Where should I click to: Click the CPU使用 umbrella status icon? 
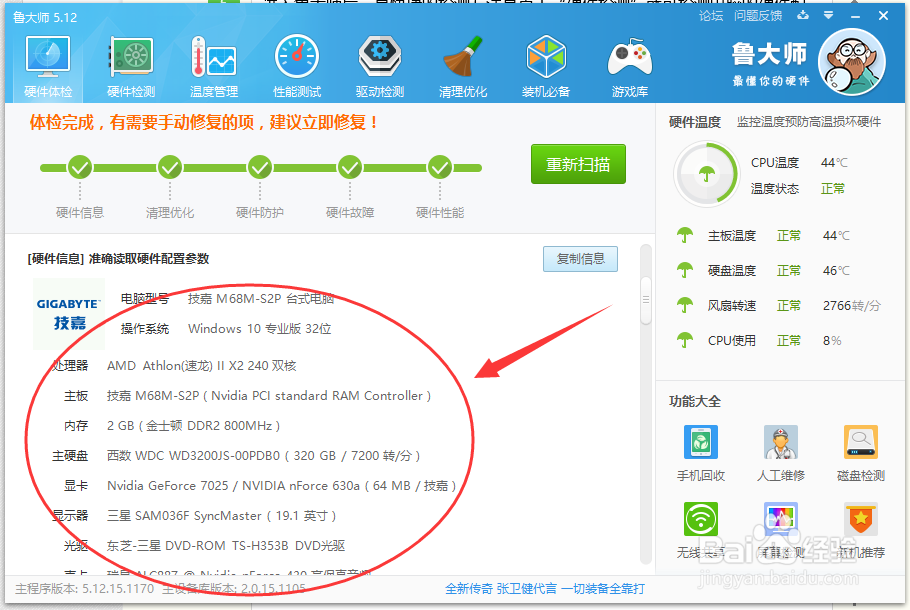pos(685,340)
